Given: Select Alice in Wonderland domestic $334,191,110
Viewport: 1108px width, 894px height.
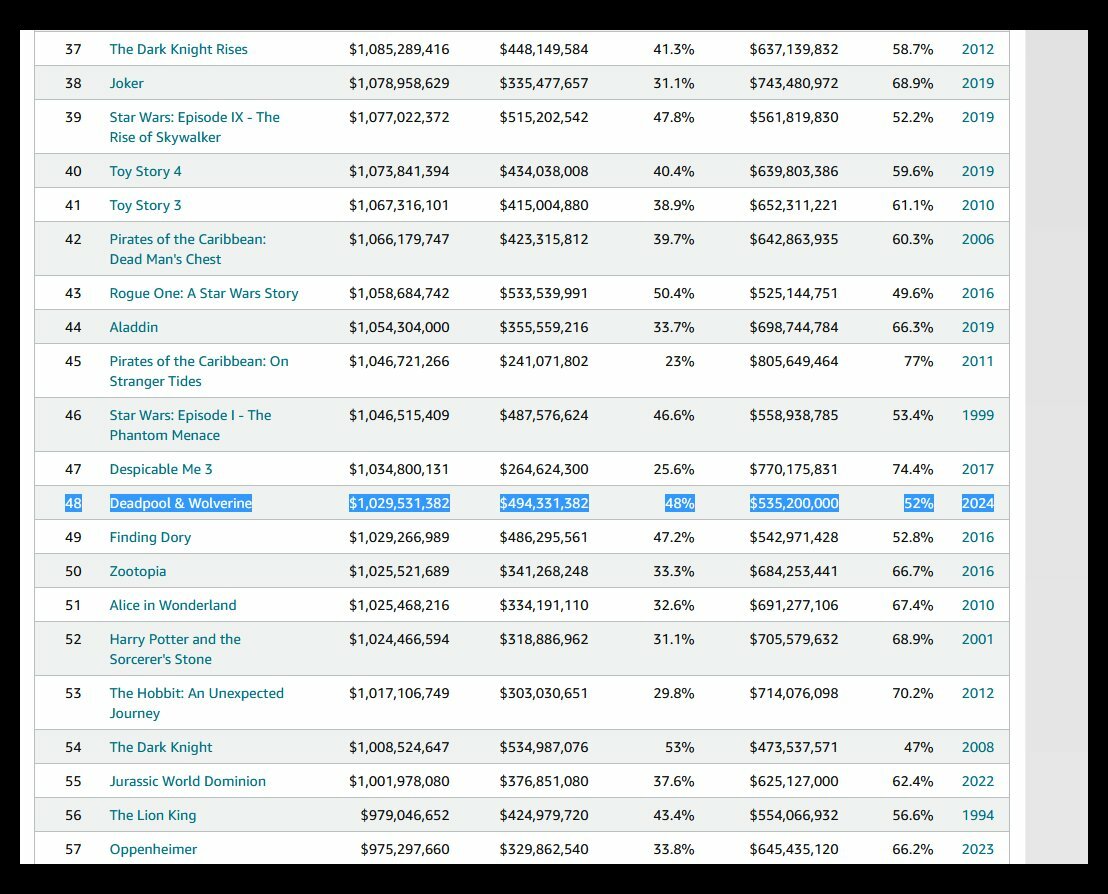Looking at the screenshot, I should point(543,605).
